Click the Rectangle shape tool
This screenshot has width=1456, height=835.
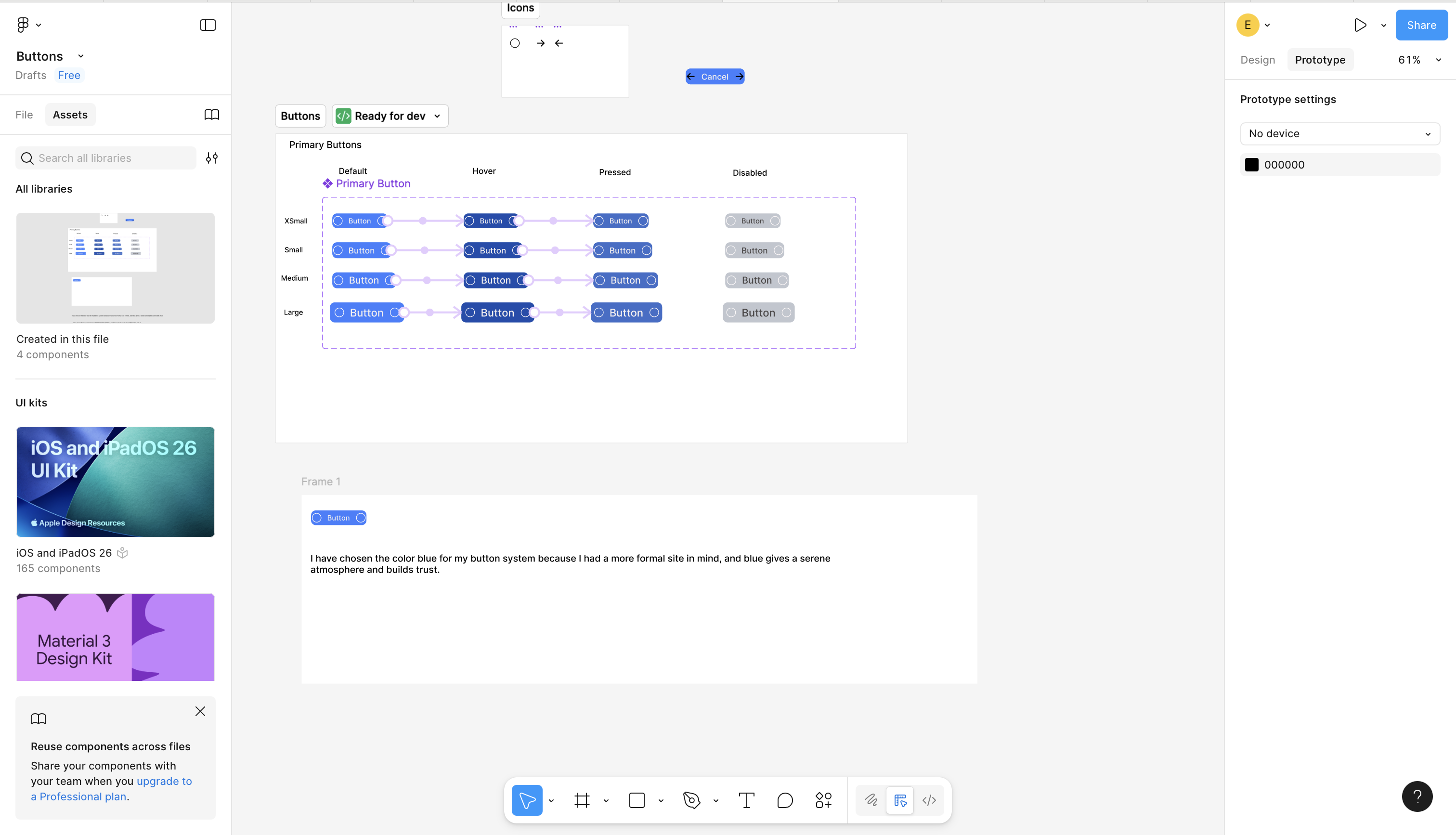[637, 800]
